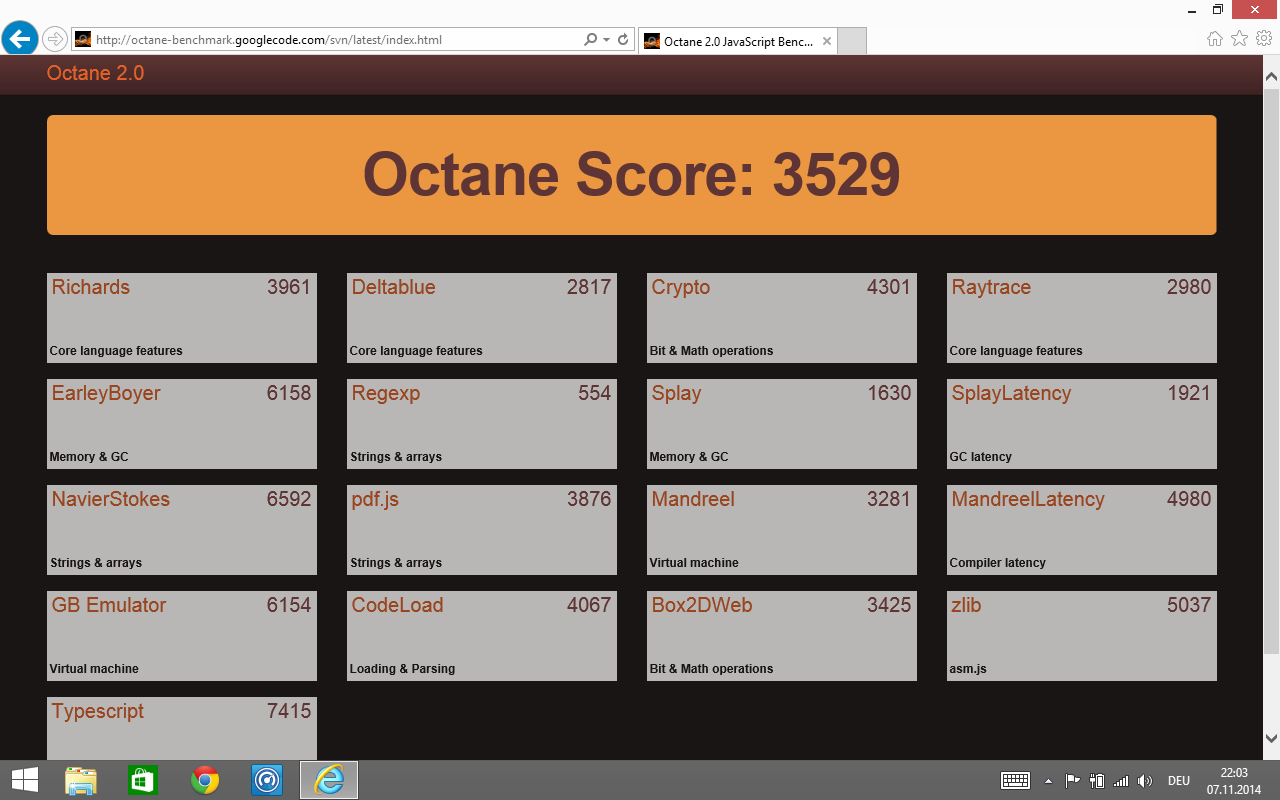Screen dimensions: 1280x800
Task: Click 'Compiler latency' label under MandreelLatency
Action: (998, 563)
